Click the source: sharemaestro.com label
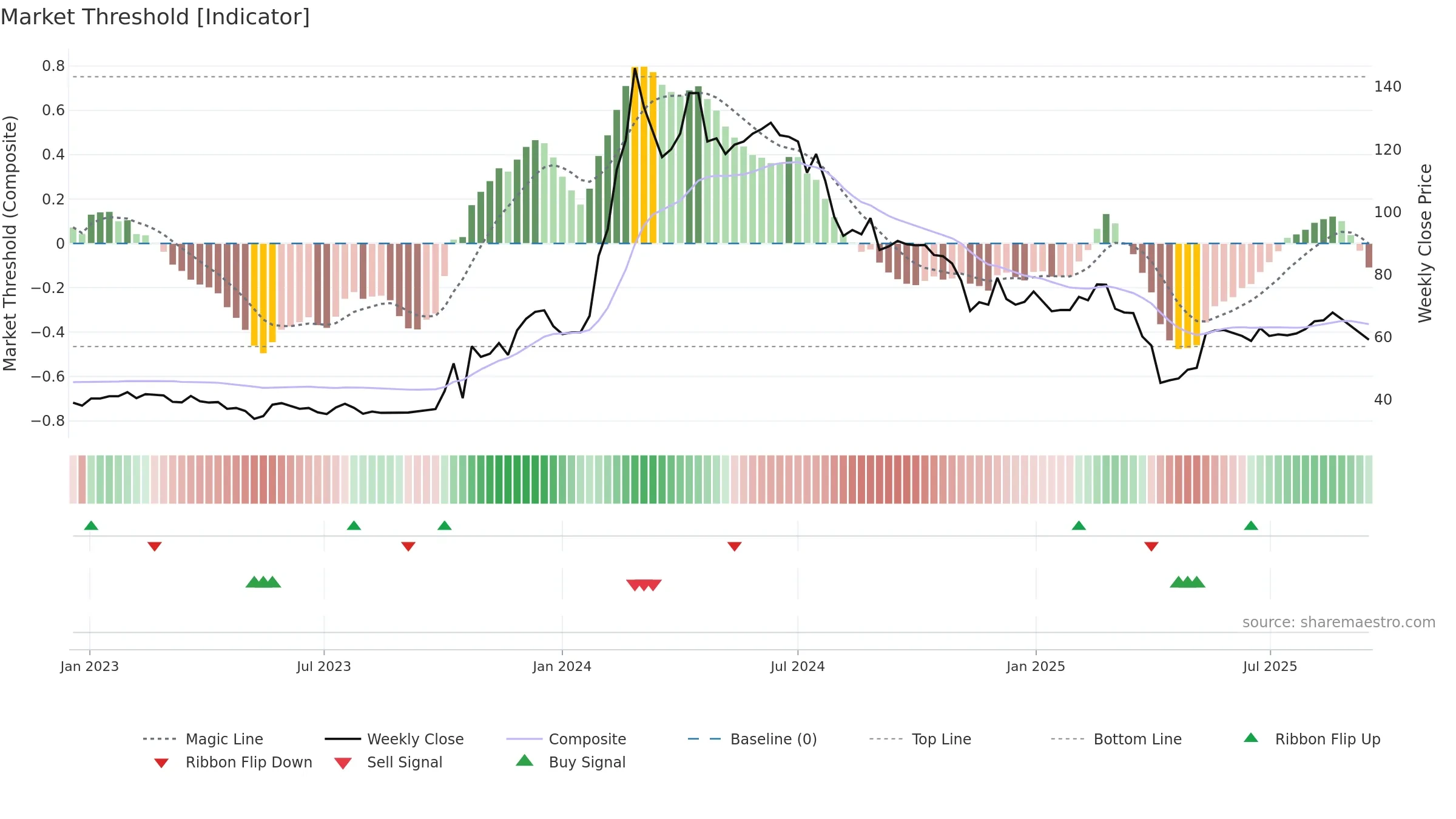Image resolution: width=1456 pixels, height=819 pixels. [x=1339, y=622]
